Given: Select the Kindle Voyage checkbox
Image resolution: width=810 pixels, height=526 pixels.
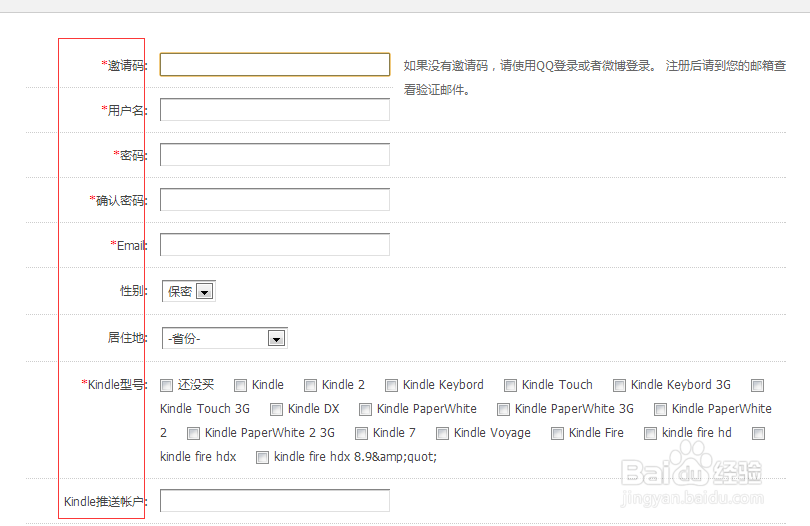Looking at the screenshot, I should pos(442,433).
